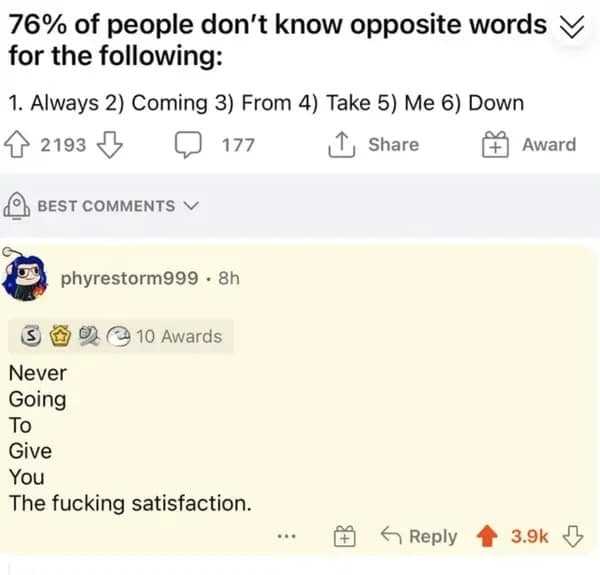Image resolution: width=600 pixels, height=575 pixels.
Task: Visit the phyrestorm999 username link
Action: click(x=129, y=278)
